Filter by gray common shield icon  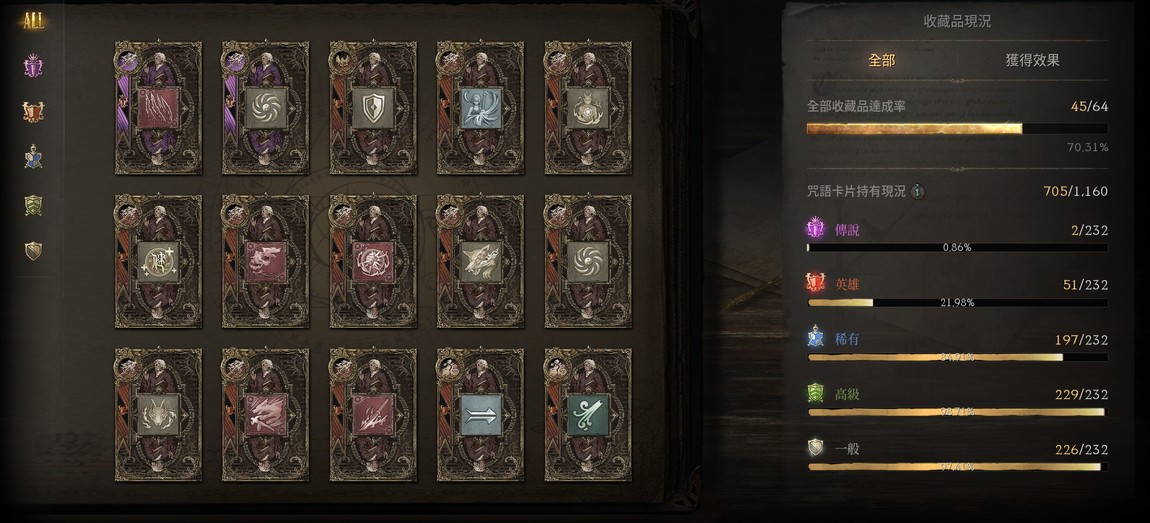pyautogui.click(x=33, y=251)
